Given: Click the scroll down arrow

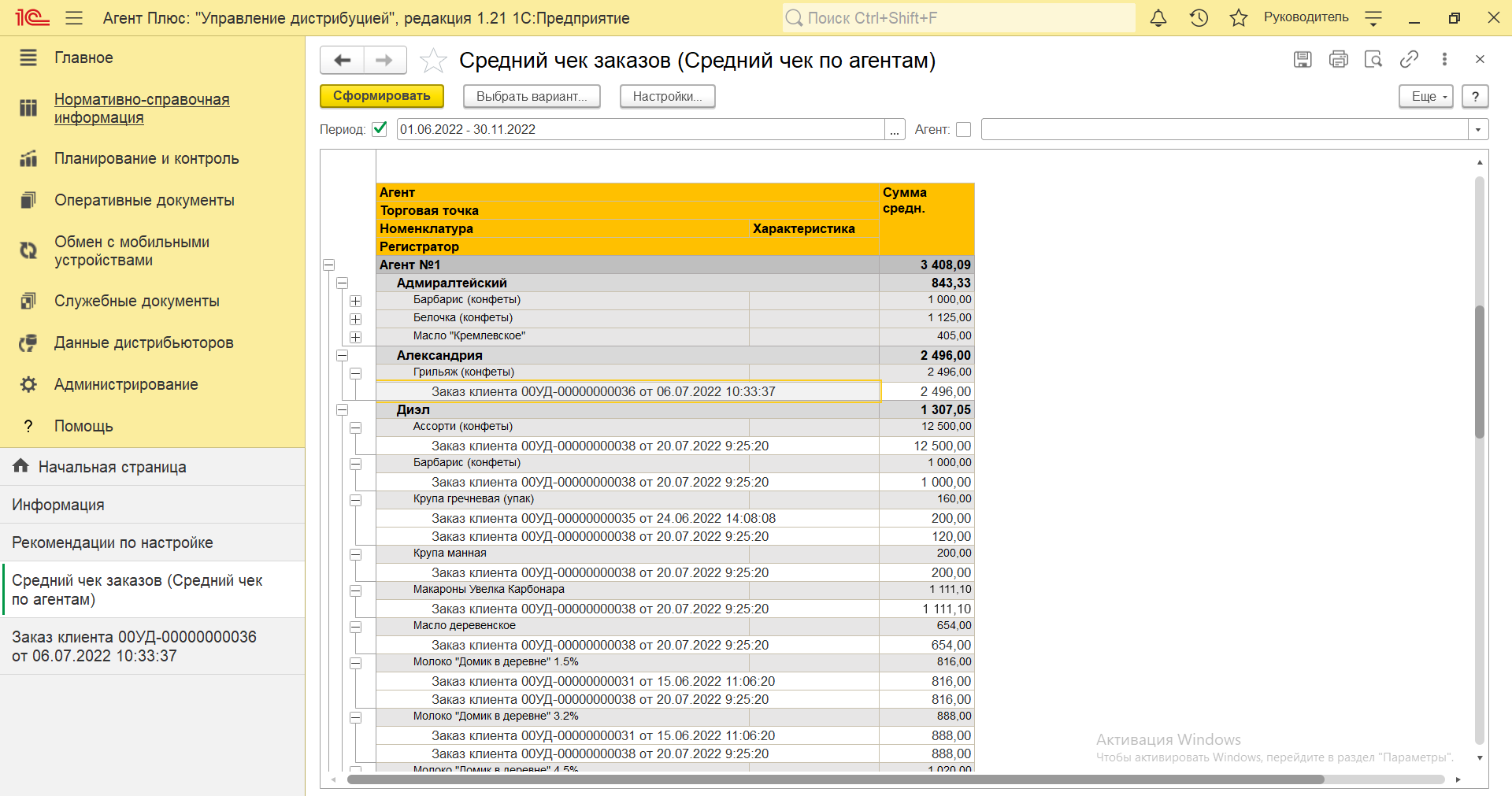Looking at the screenshot, I should point(1480,758).
